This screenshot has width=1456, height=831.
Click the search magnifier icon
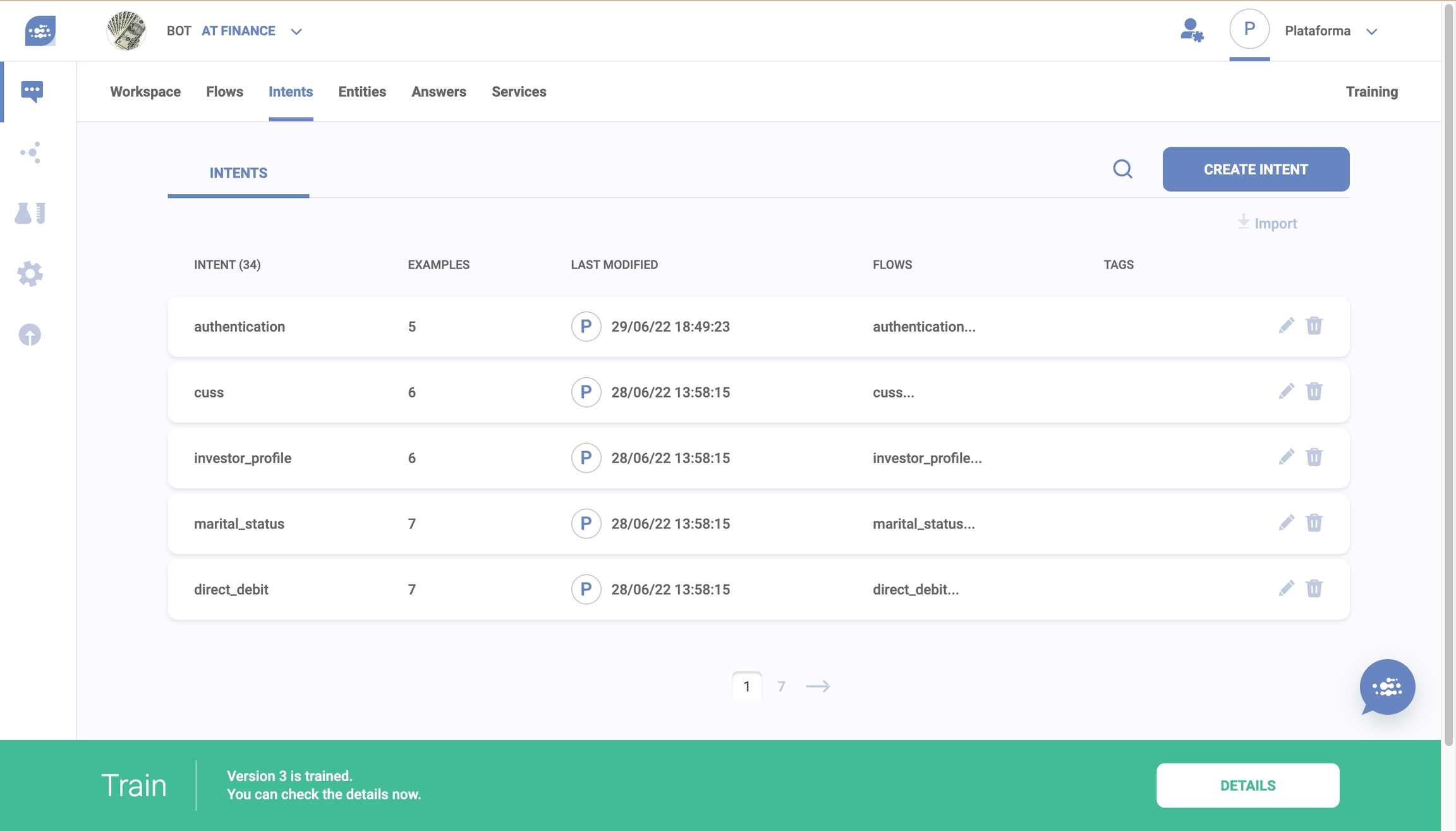[1122, 169]
